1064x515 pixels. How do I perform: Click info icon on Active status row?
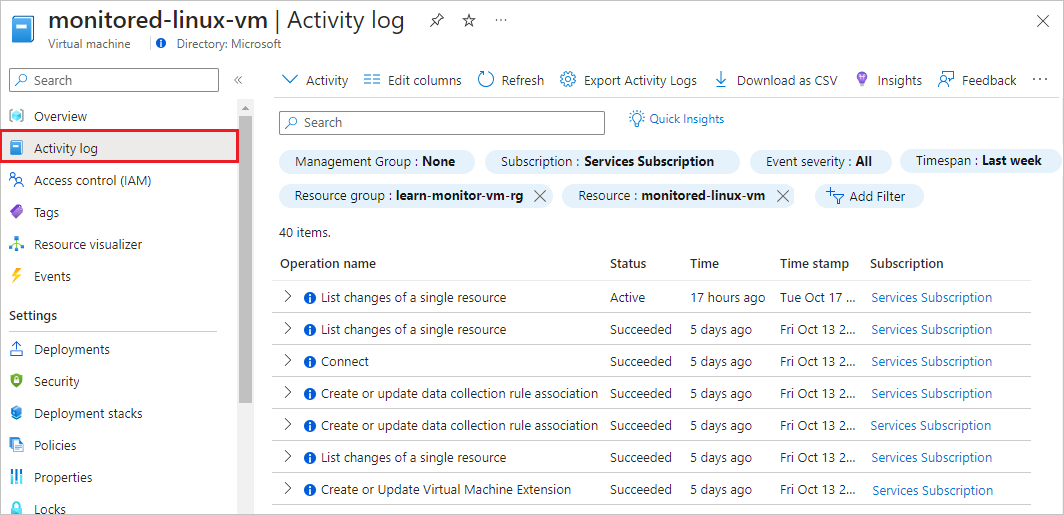pos(310,298)
